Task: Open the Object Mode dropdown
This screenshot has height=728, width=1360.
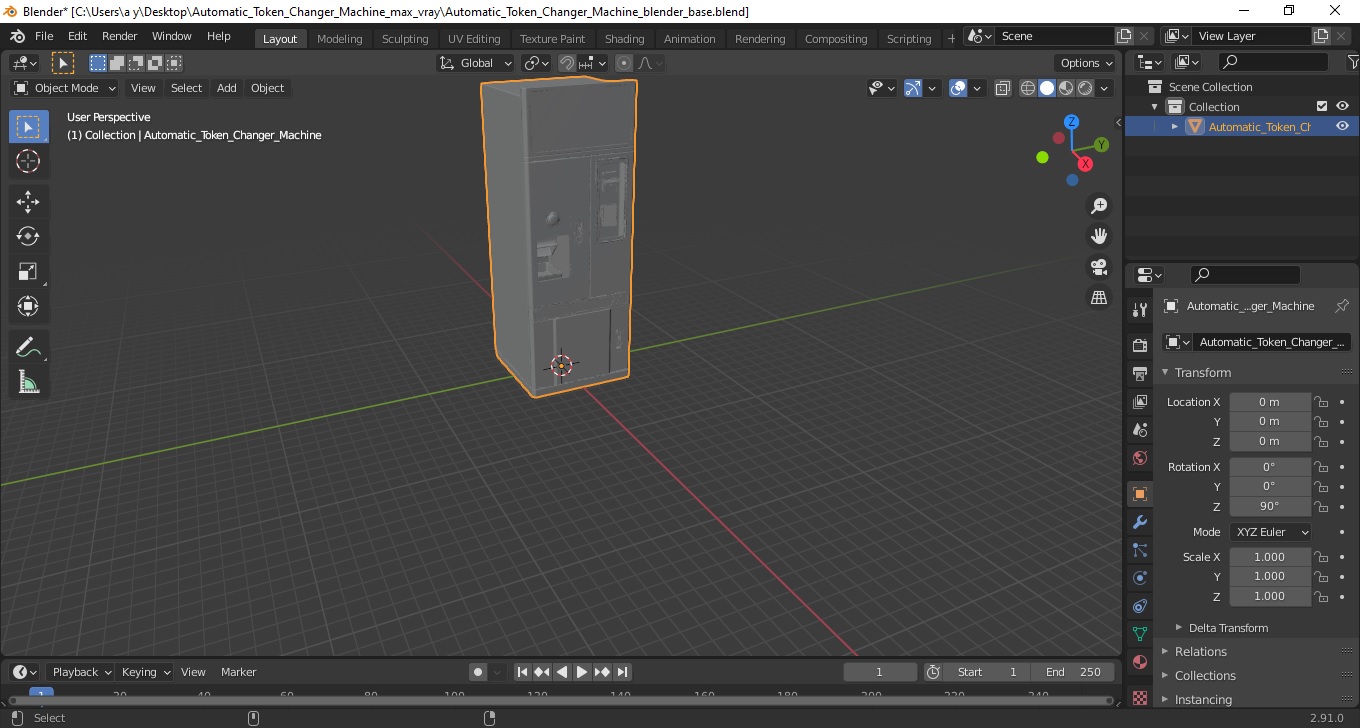Action: [65, 88]
